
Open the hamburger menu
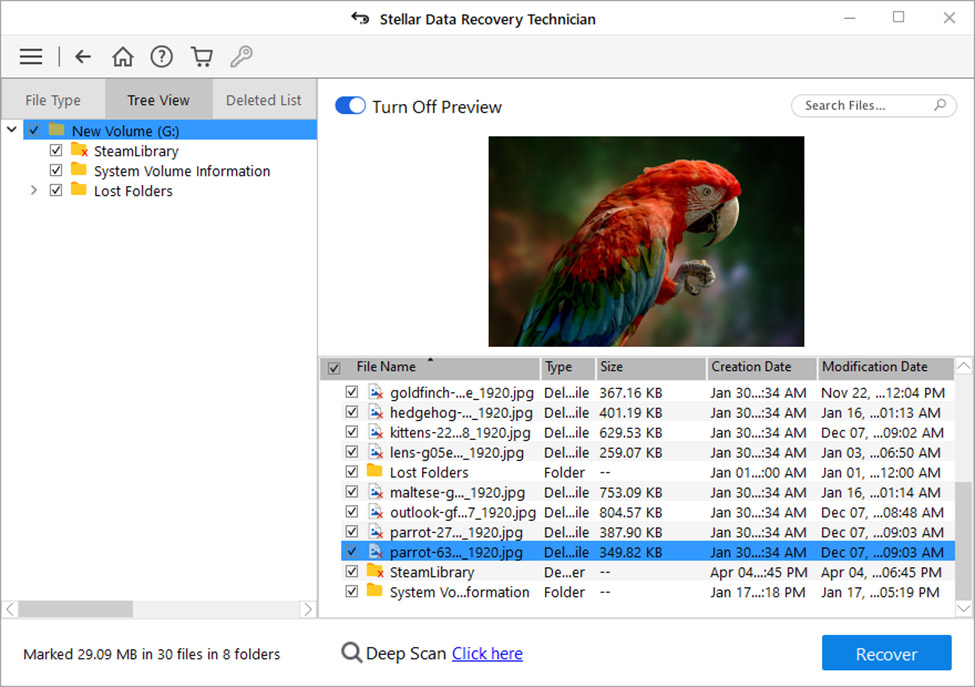coord(31,56)
